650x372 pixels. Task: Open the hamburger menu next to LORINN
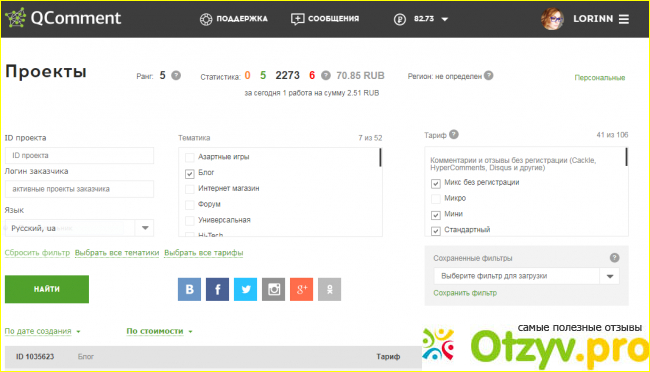624,19
